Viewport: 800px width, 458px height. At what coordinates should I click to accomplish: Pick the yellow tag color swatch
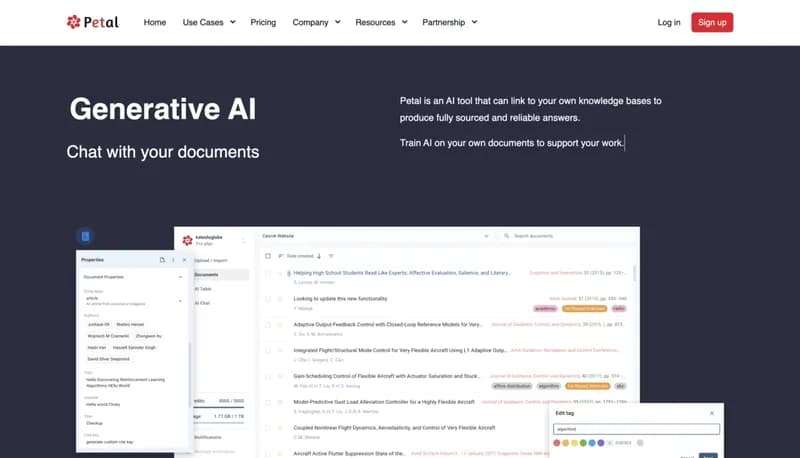pos(574,443)
